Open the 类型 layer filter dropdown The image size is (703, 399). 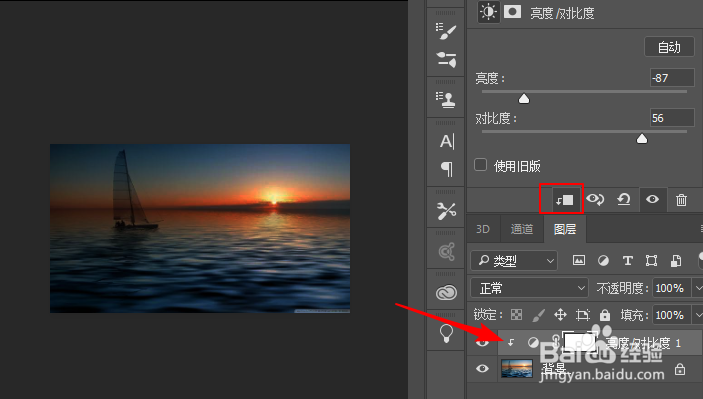click(x=514, y=260)
